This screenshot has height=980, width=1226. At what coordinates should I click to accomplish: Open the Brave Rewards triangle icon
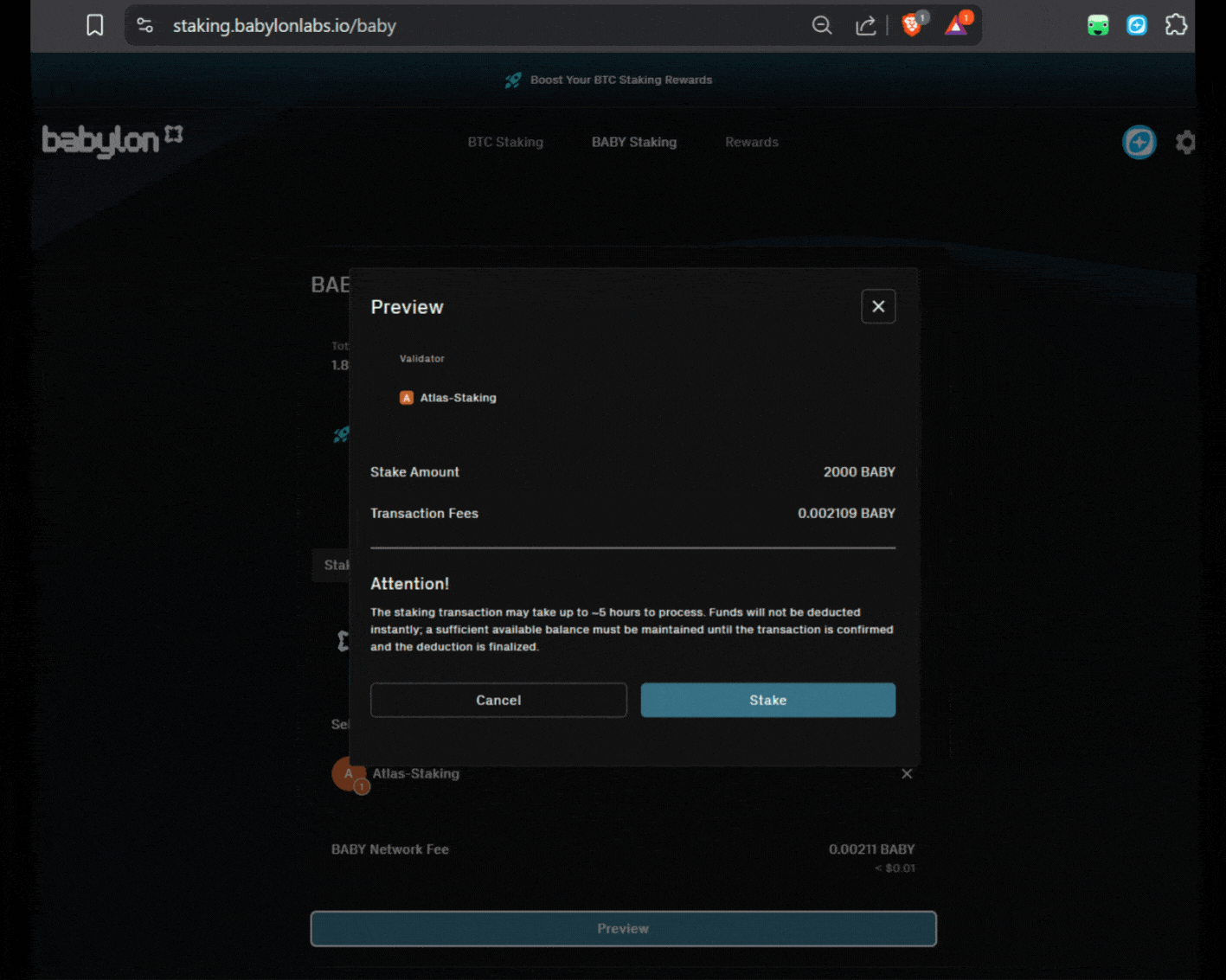956,25
